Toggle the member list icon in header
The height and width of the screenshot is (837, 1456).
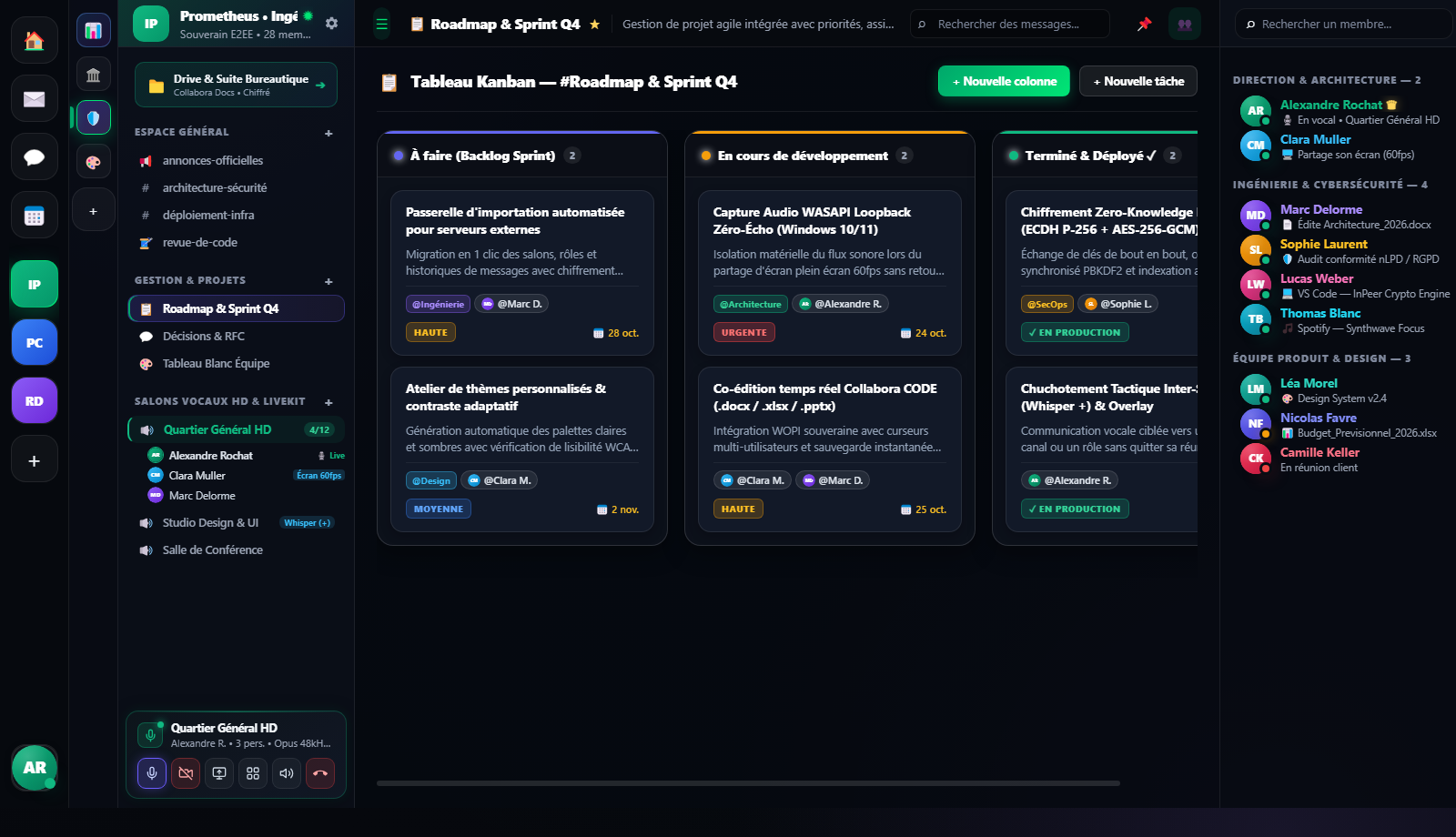pyautogui.click(x=1185, y=24)
